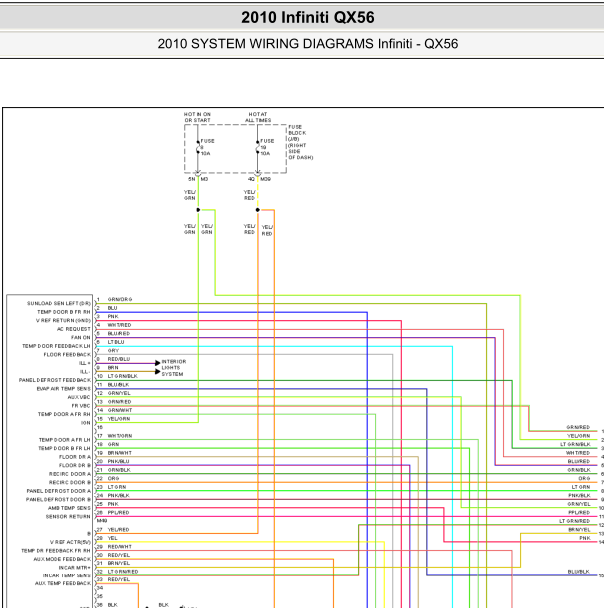
Task: Click the 'HOT IN ON OR START' label
Action: point(197,117)
